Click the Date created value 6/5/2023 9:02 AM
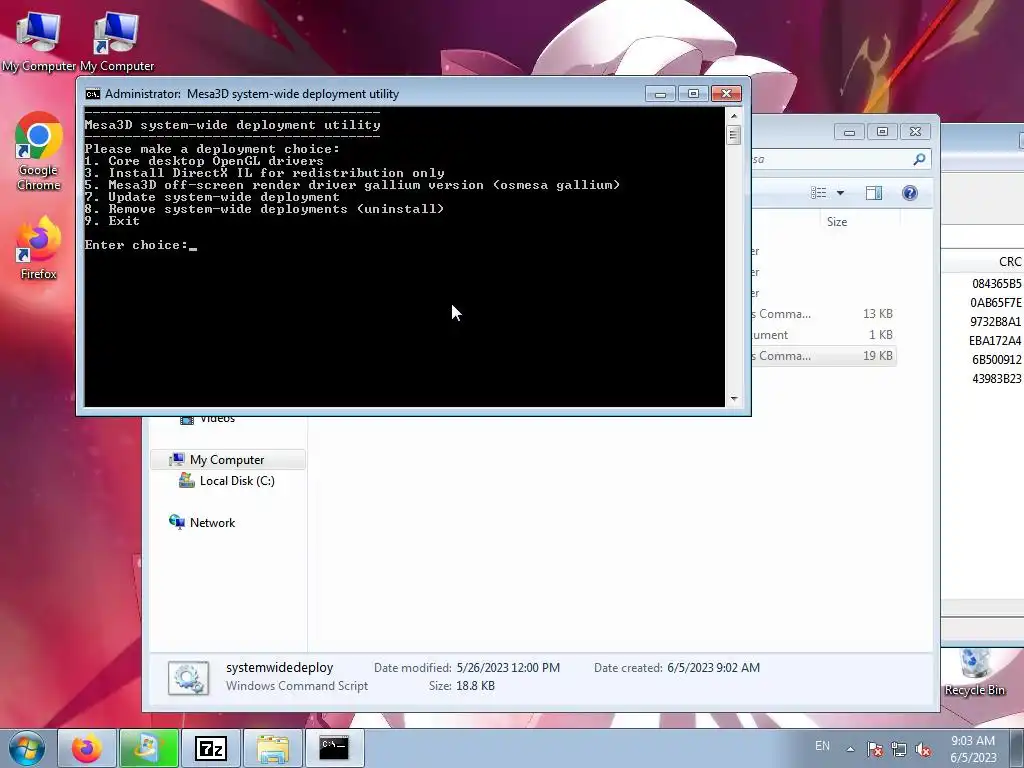This screenshot has height=768, width=1024. coord(713,668)
